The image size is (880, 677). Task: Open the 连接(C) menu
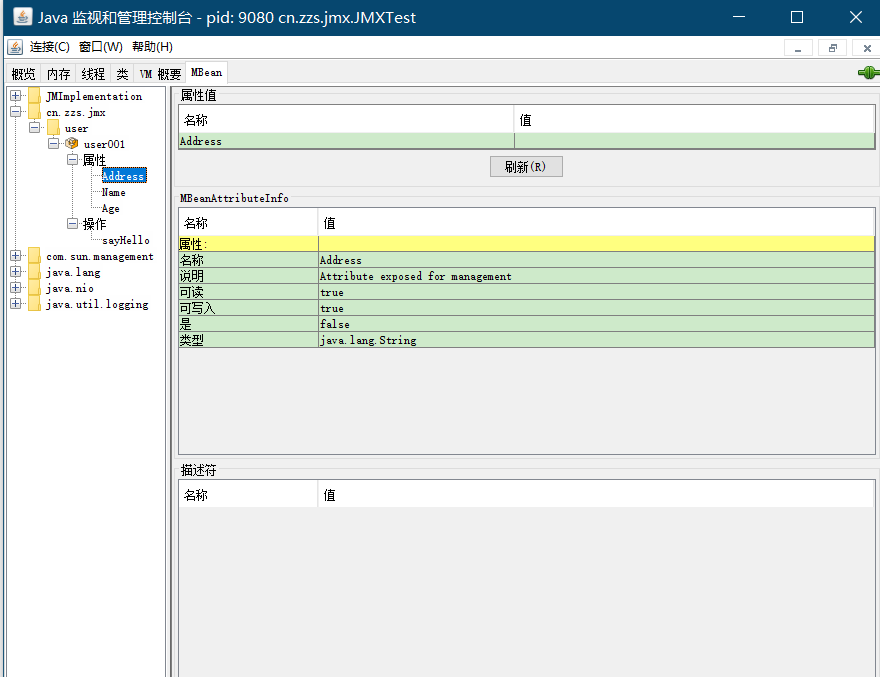click(x=50, y=47)
